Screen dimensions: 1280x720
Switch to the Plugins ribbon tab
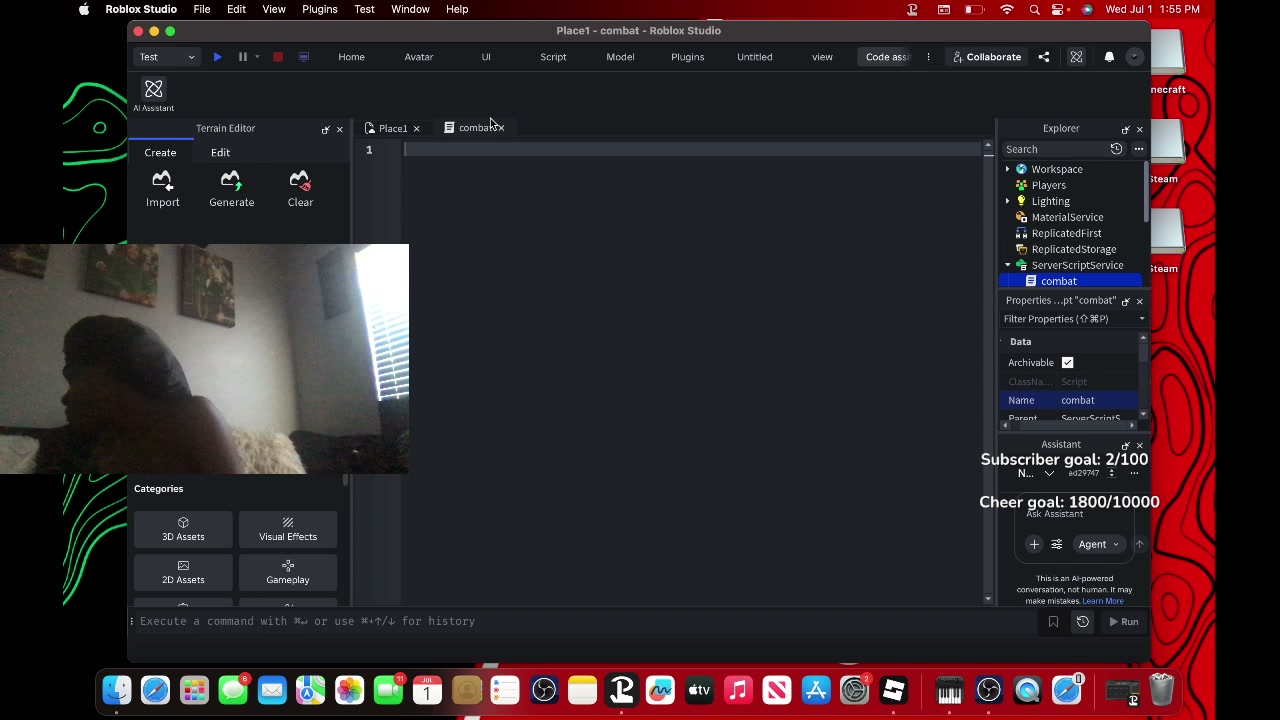coord(687,57)
